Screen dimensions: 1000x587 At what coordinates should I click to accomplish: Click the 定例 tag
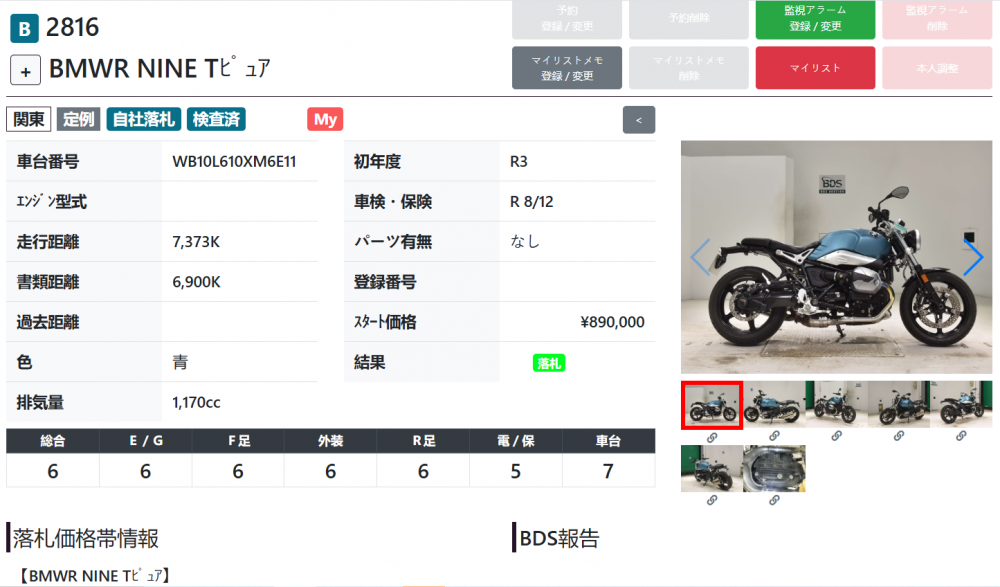(x=78, y=119)
